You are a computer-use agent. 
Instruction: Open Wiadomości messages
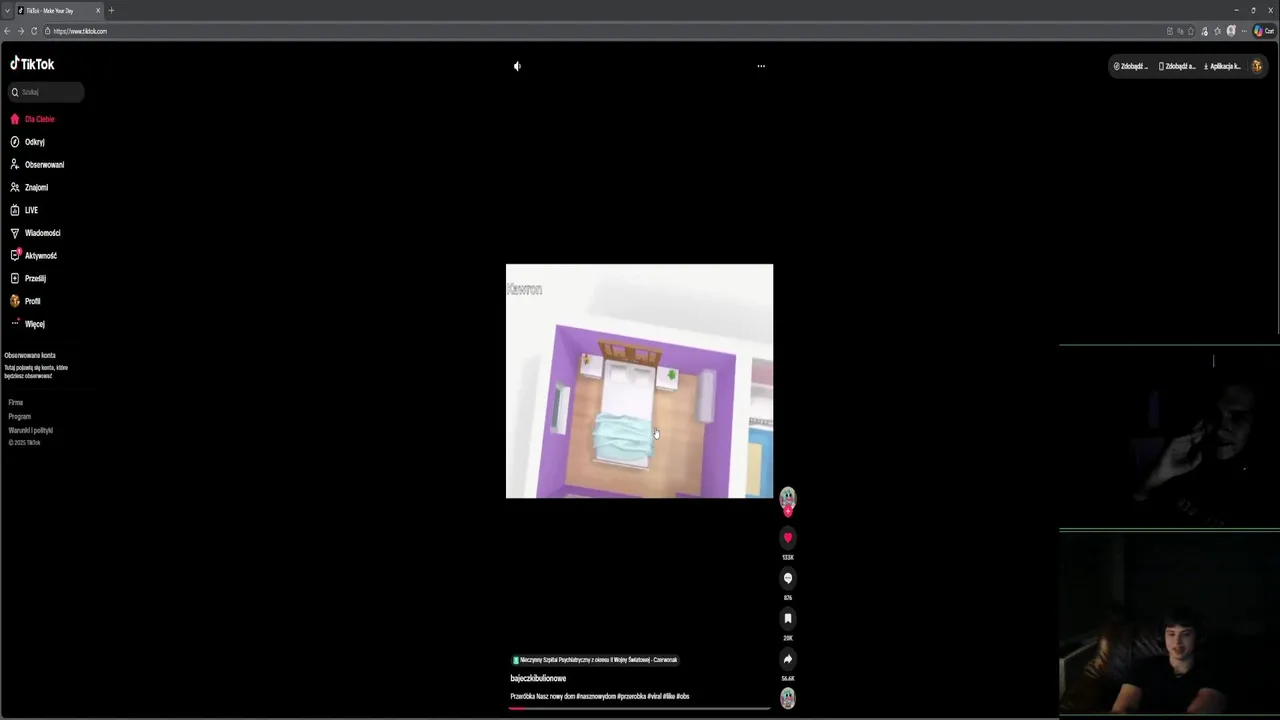[35, 233]
